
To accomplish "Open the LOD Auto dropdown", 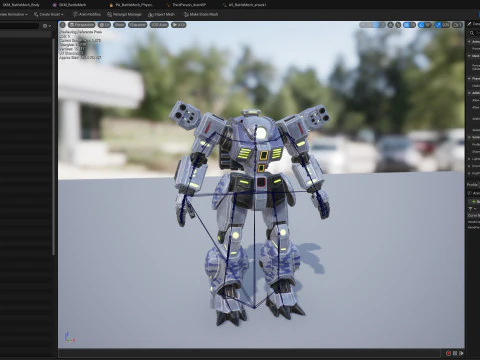I will pos(159,25).
